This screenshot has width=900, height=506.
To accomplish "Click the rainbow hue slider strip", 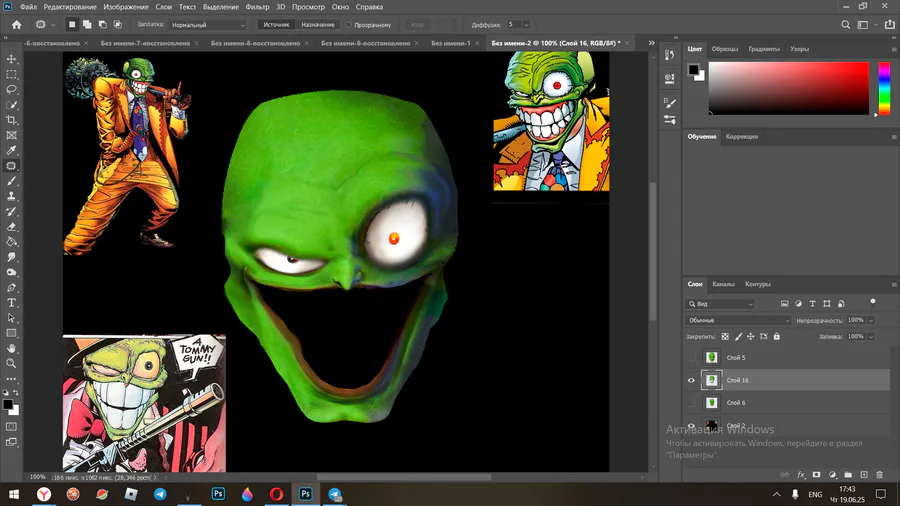I will point(885,88).
